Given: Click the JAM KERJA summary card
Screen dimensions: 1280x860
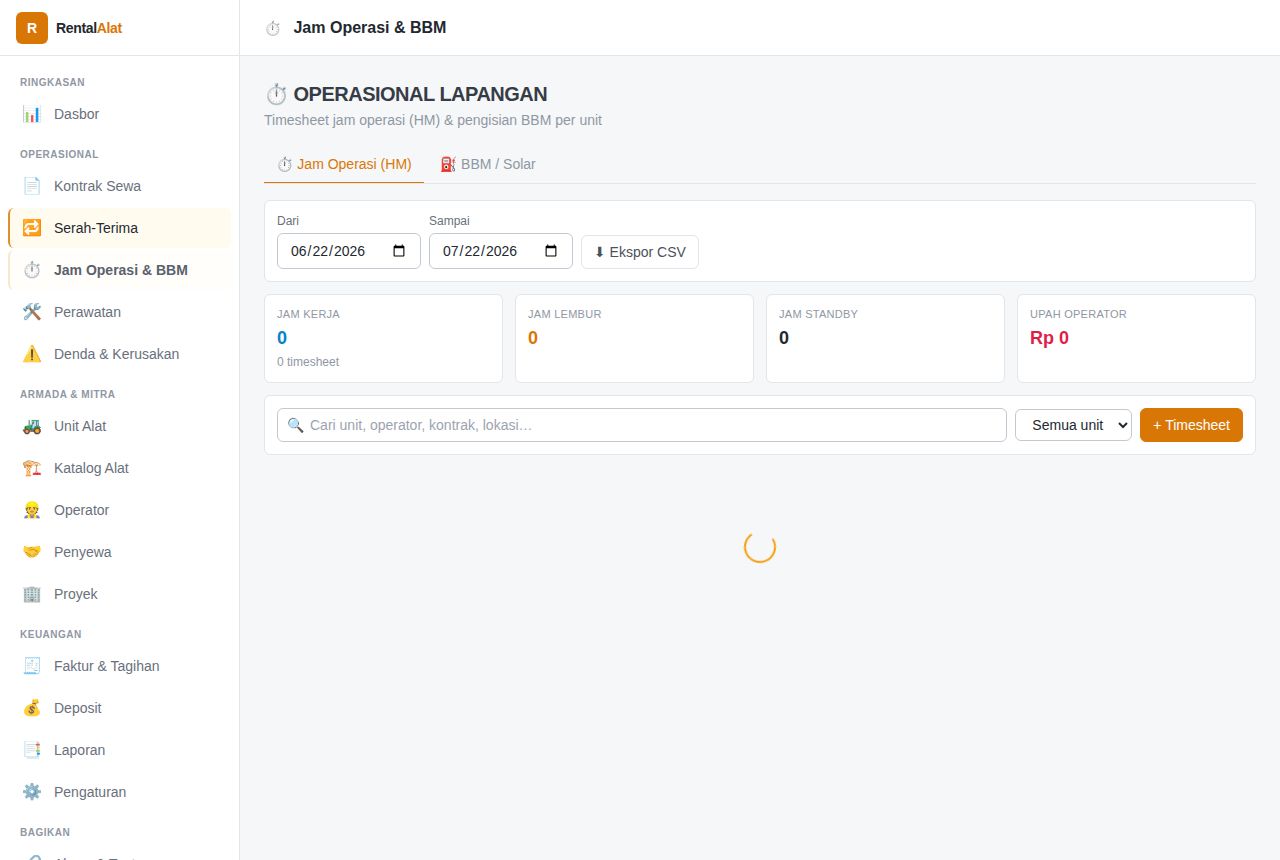Looking at the screenshot, I should [x=383, y=338].
